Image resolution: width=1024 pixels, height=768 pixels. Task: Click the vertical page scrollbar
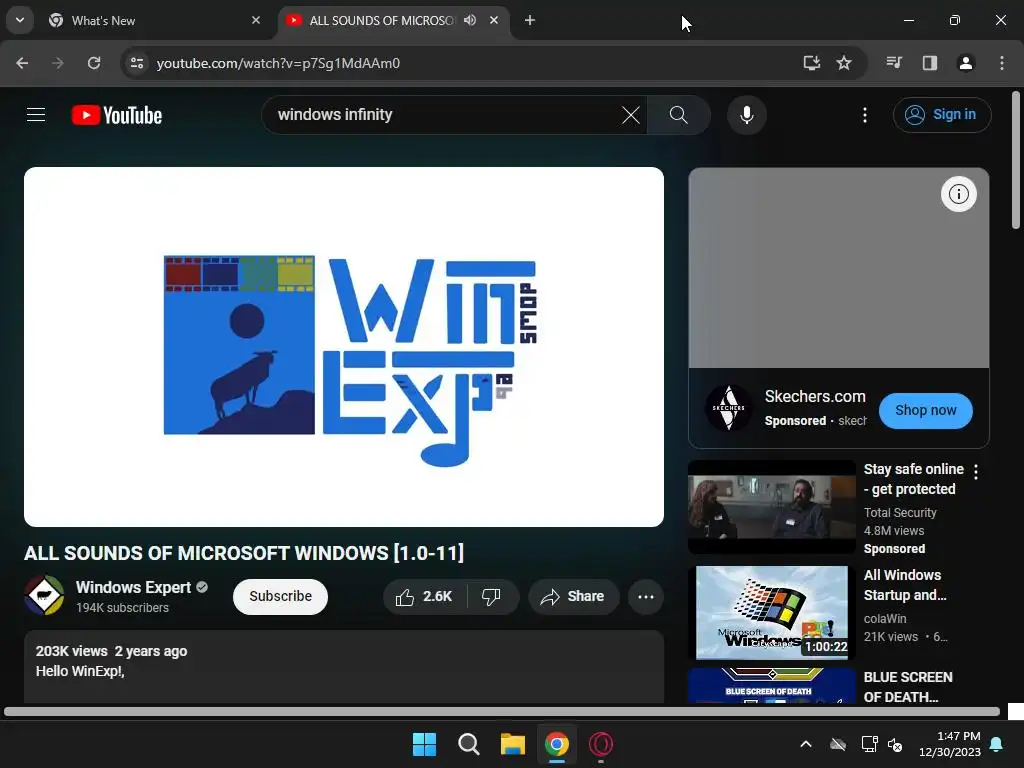pyautogui.click(x=1016, y=161)
